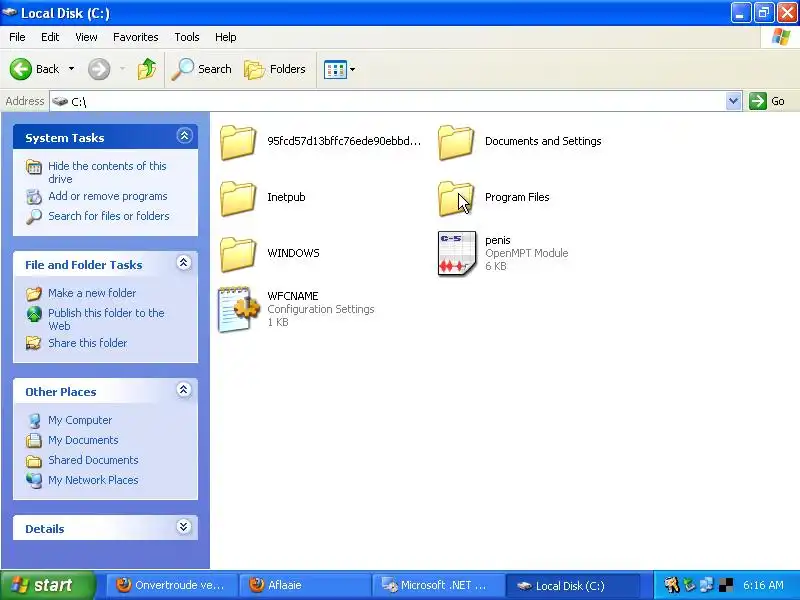Open My Documents from Other Places
Screen dimensions: 800x600
[83, 440]
